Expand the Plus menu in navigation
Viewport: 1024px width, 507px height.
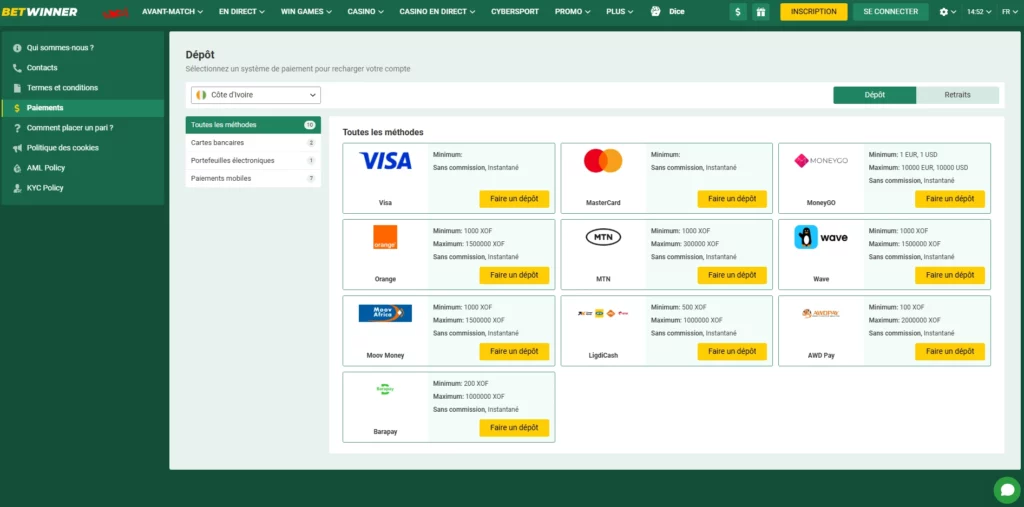(620, 12)
